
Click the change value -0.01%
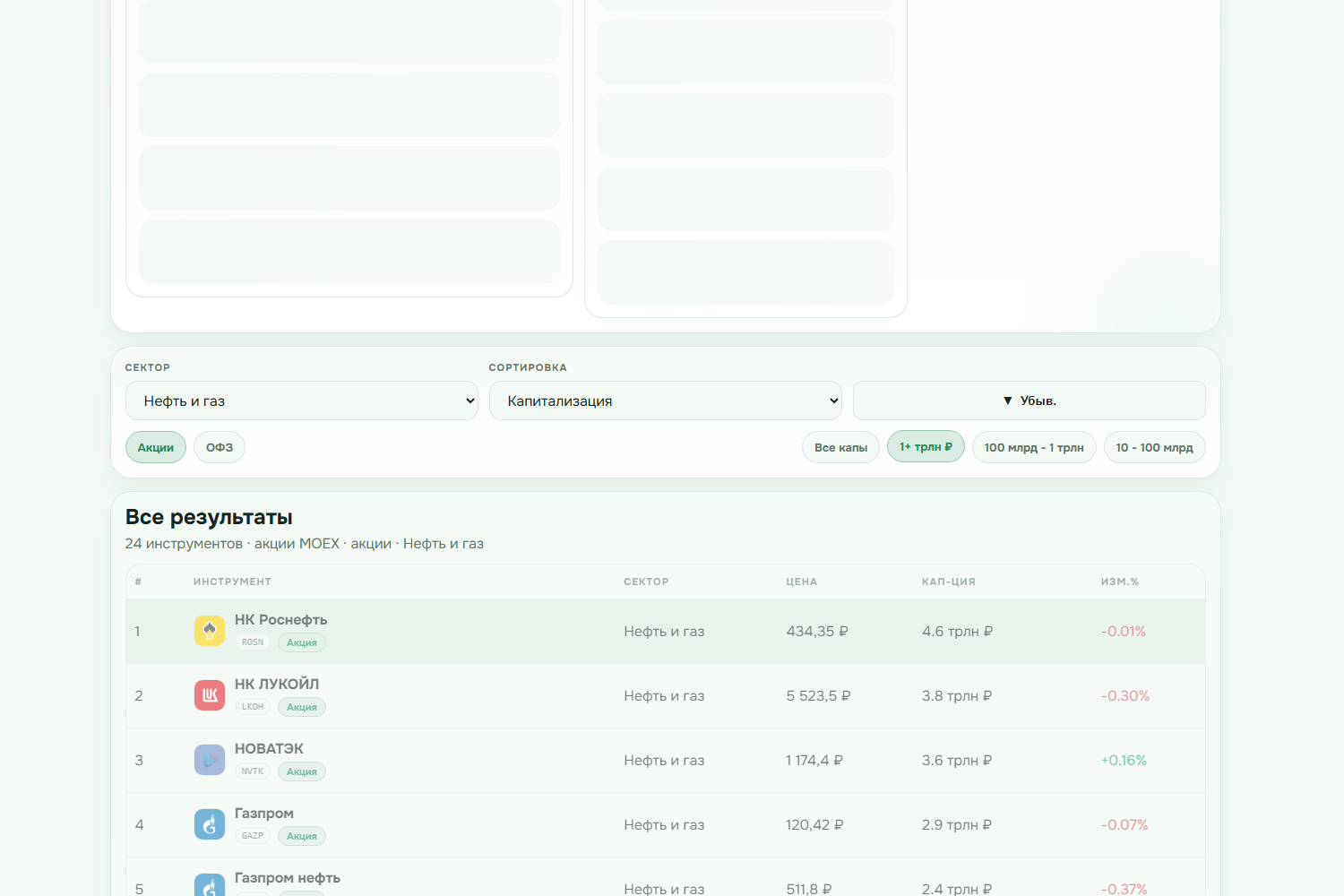pyautogui.click(x=1124, y=632)
